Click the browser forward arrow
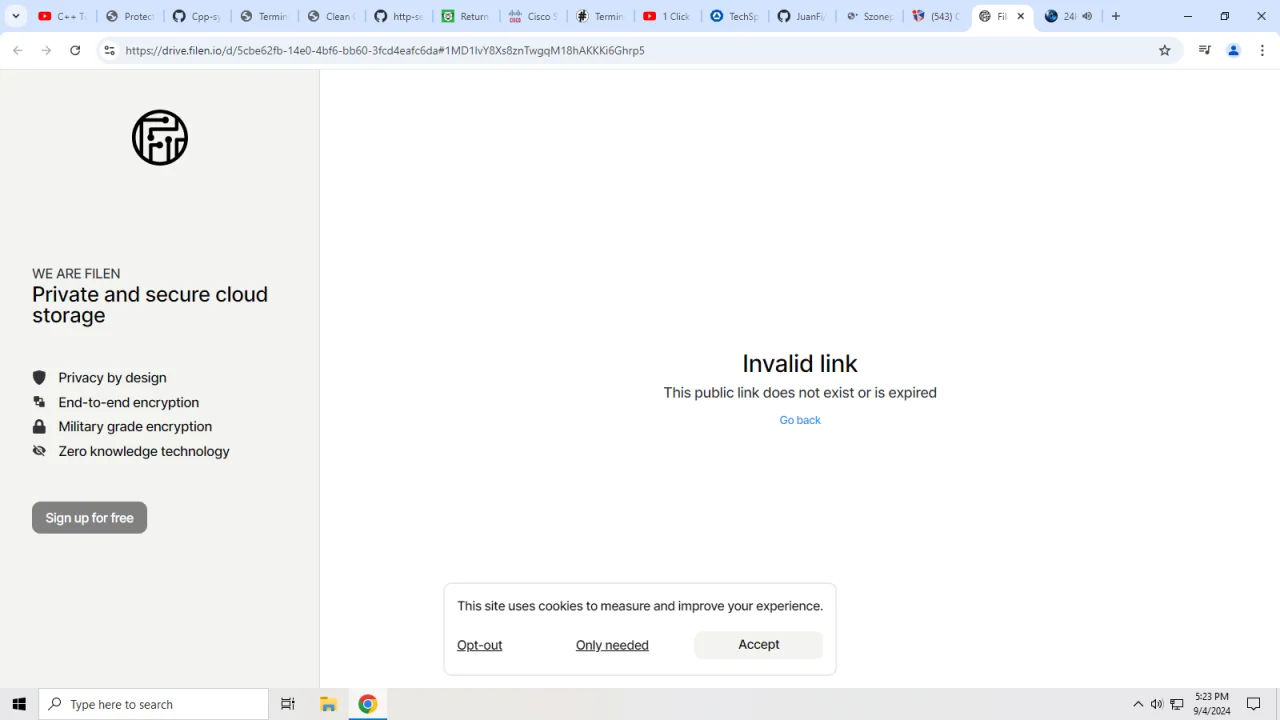This screenshot has width=1280, height=720. point(46,50)
